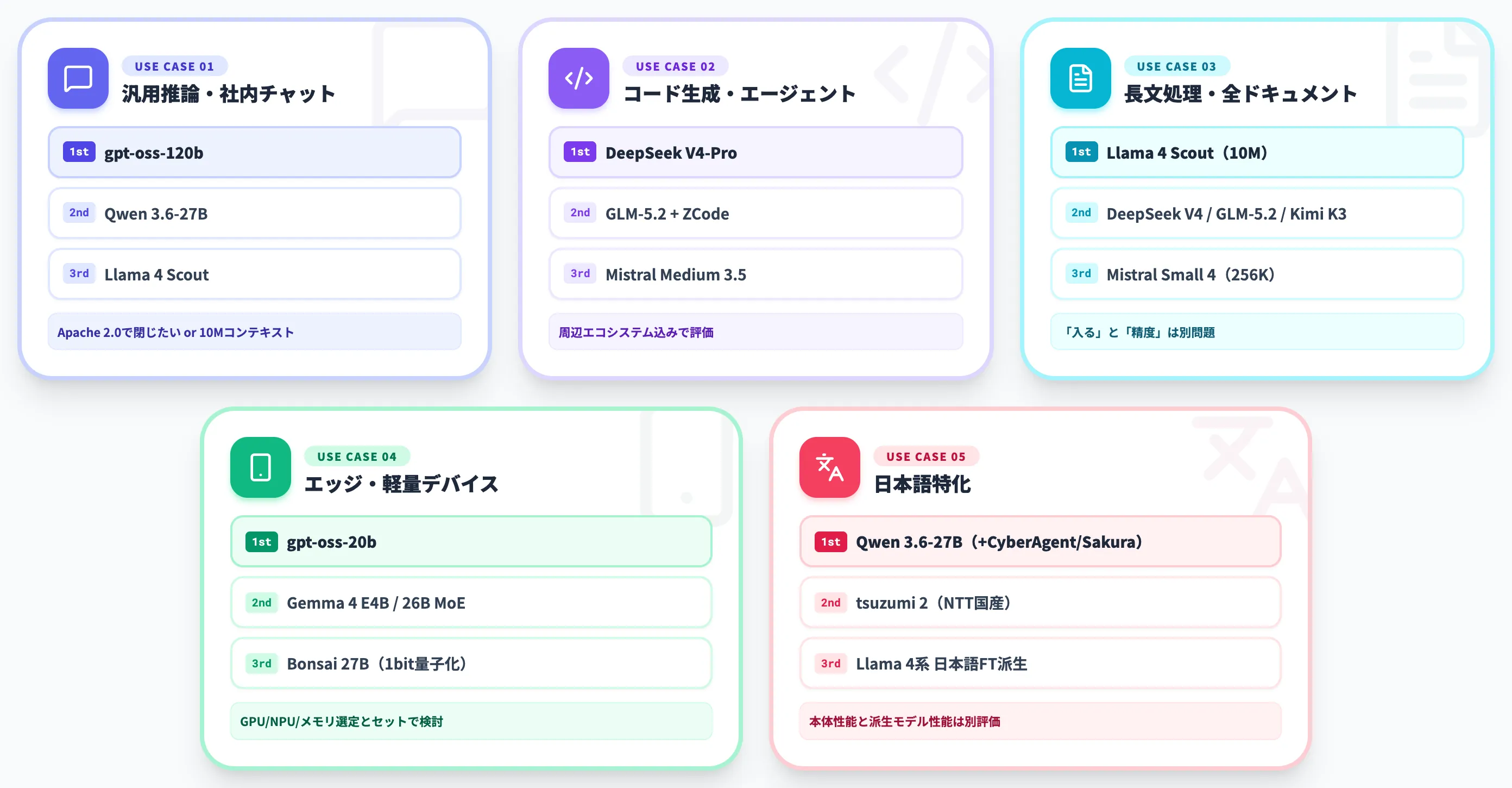Click the「入る」と「精度」は別問題 note
The width and height of the screenshot is (1512, 788).
pos(1257,333)
